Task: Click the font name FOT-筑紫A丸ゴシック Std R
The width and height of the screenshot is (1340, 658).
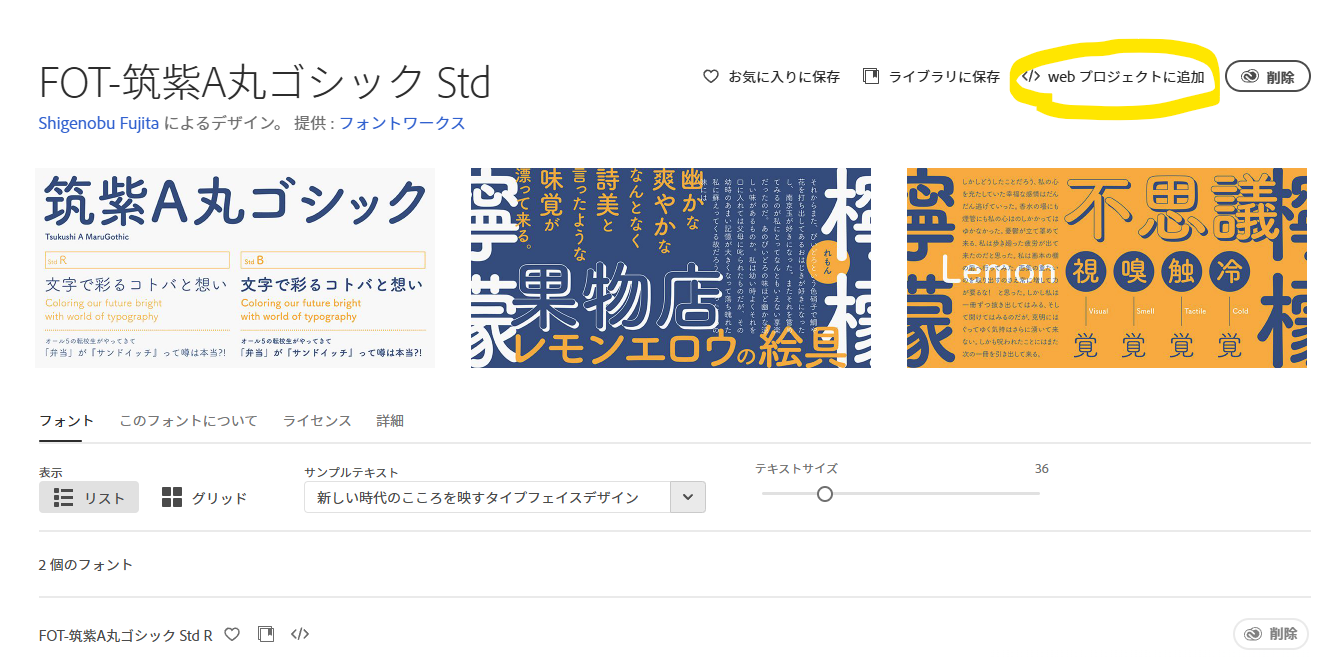Action: point(126,635)
